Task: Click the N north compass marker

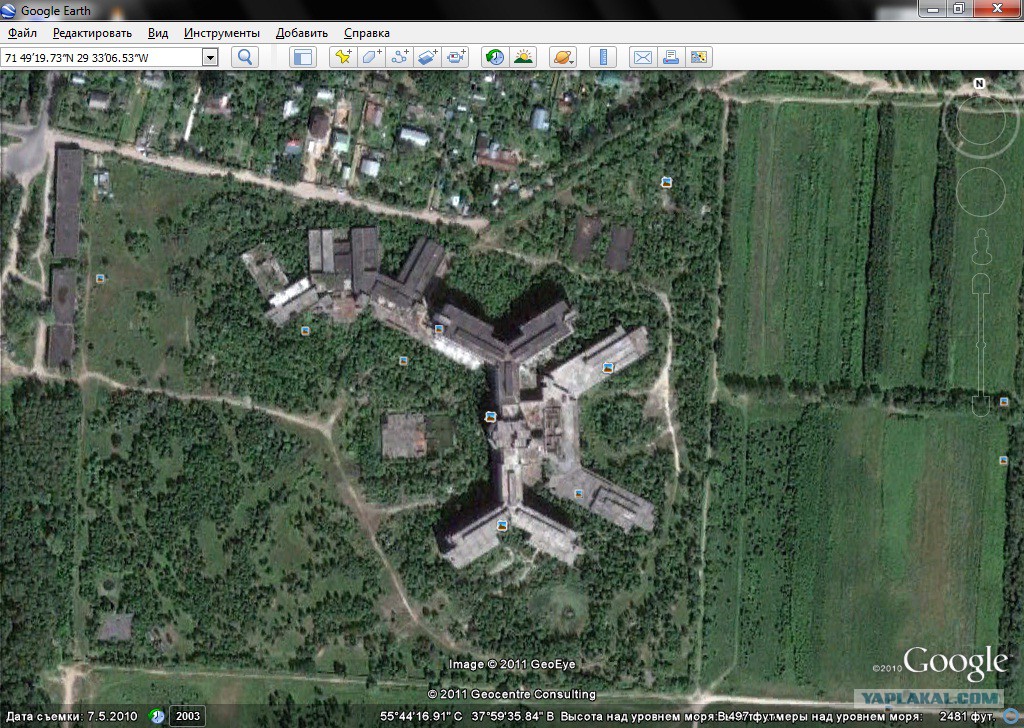Action: tap(980, 83)
